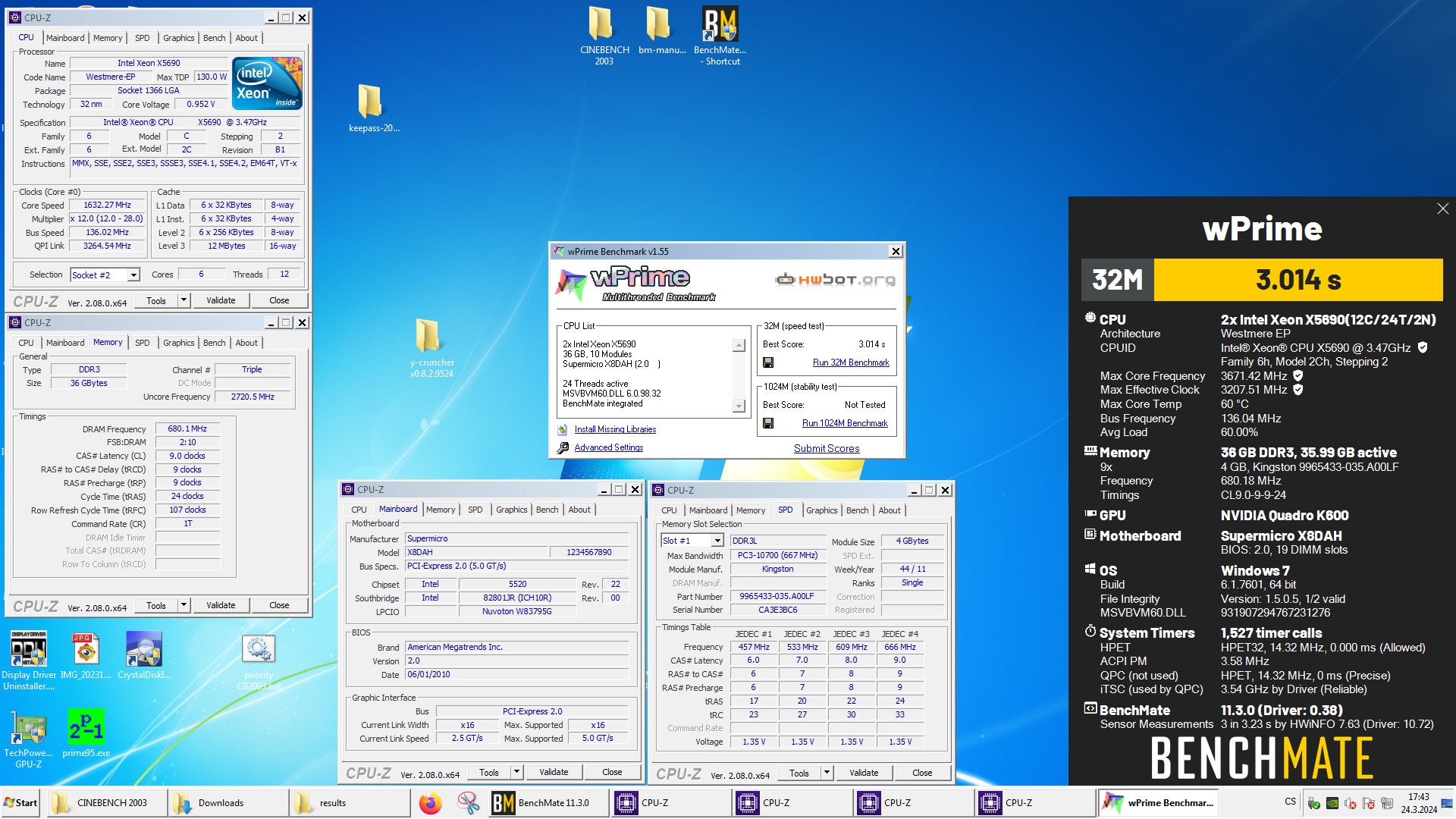
Task: Click the Safely Remove Hardware tray icon
Action: pyautogui.click(x=1314, y=803)
